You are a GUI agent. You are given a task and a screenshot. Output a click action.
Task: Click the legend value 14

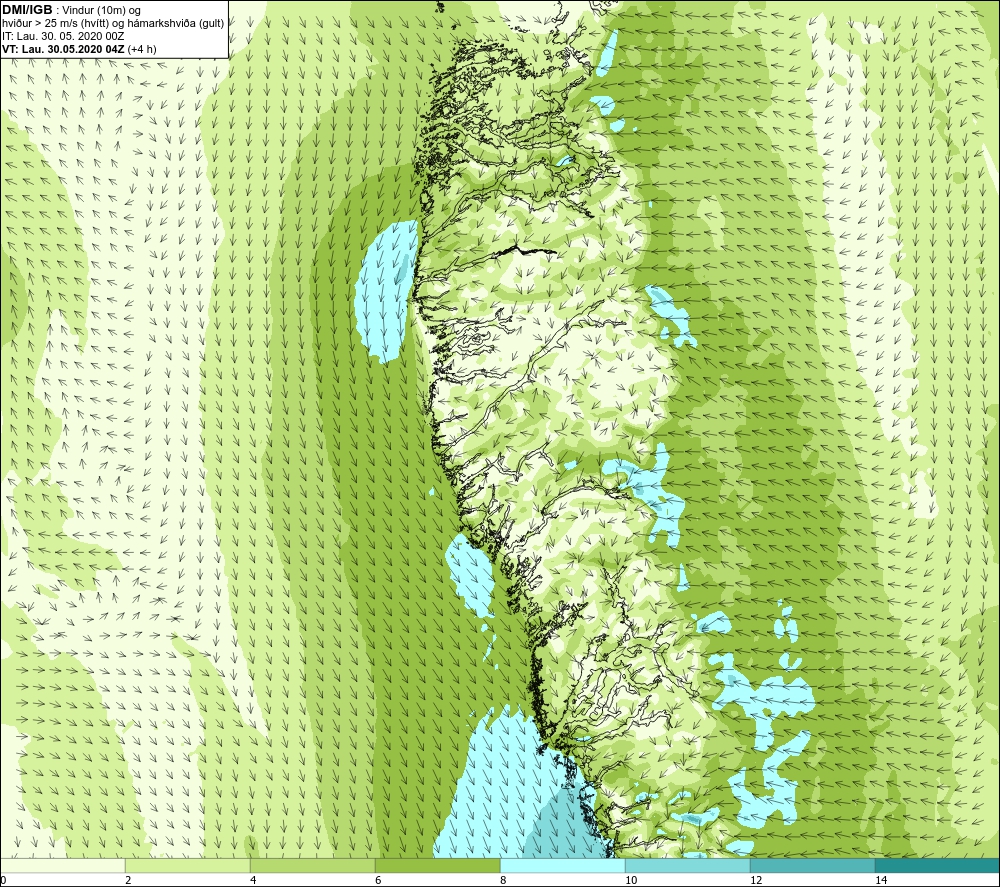(881, 880)
